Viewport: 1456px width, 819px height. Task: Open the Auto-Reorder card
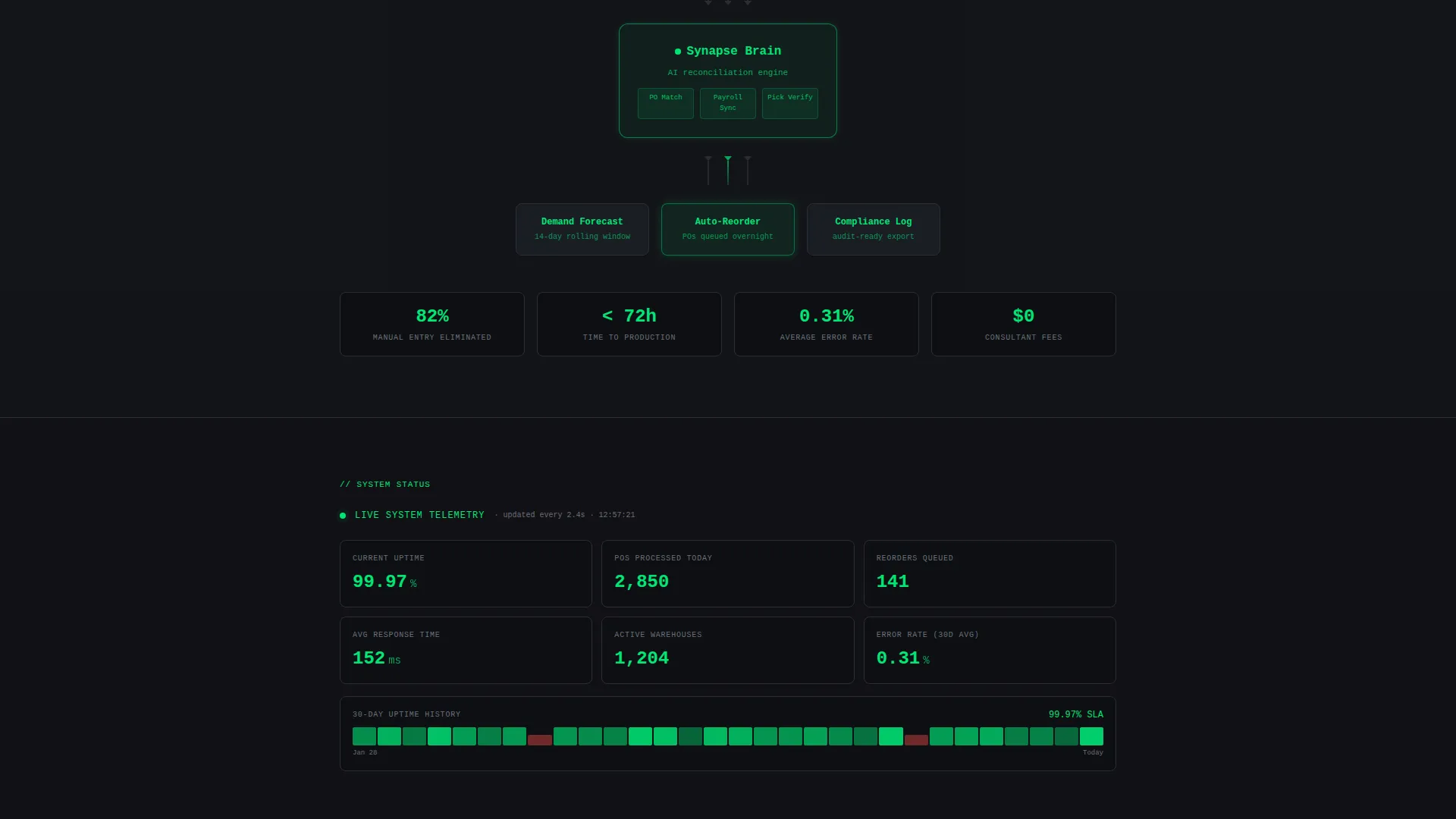(728, 229)
